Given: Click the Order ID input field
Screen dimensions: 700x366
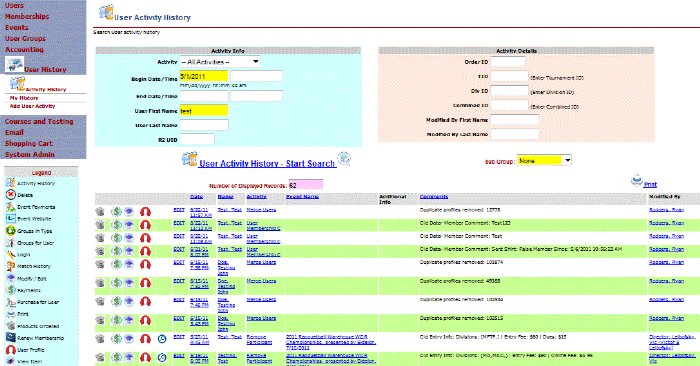Looking at the screenshot, I should coord(508,62).
